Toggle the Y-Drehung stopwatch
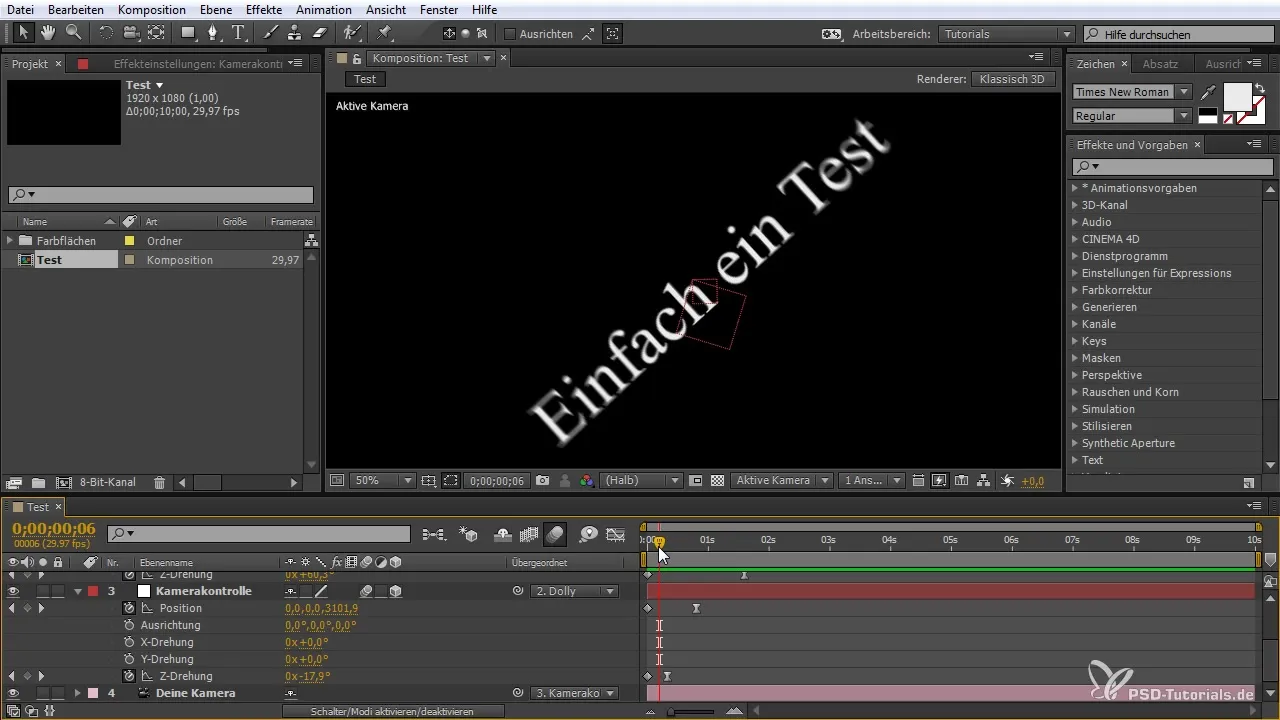 click(x=129, y=659)
